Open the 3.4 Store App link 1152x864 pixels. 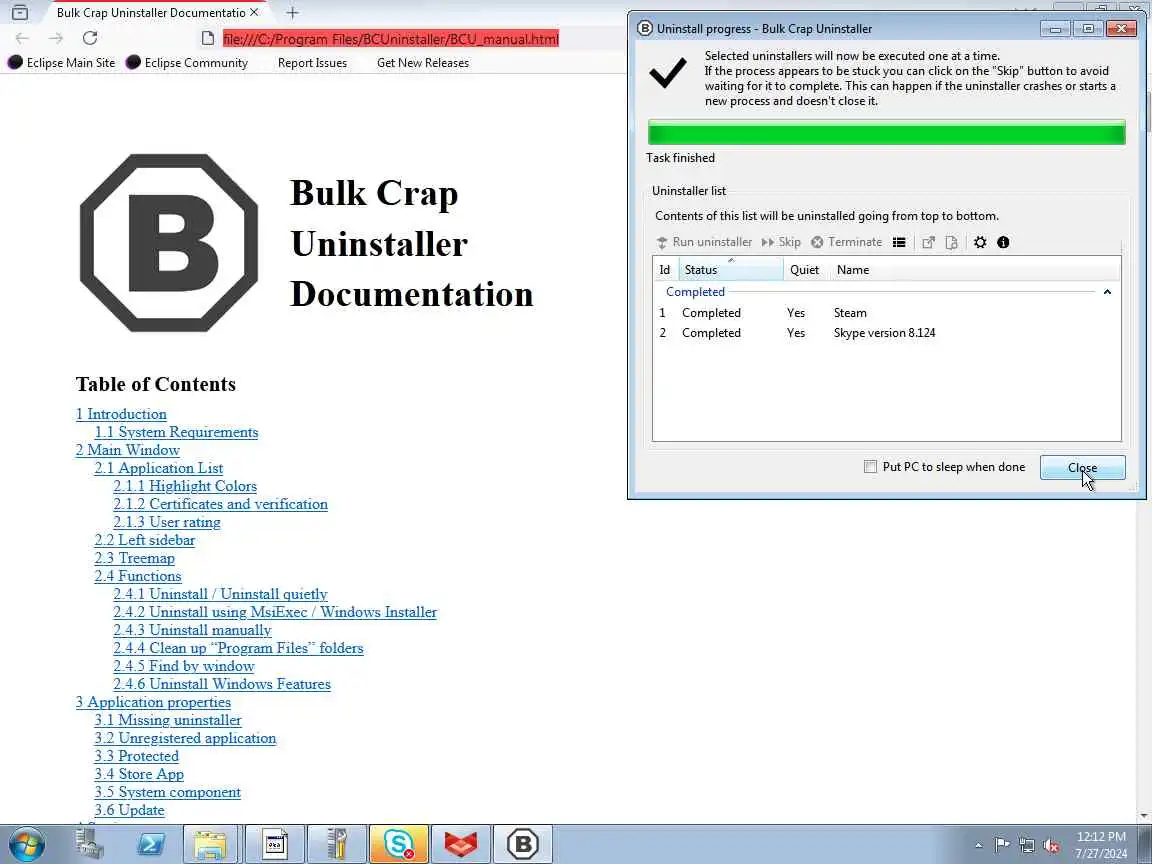(139, 774)
